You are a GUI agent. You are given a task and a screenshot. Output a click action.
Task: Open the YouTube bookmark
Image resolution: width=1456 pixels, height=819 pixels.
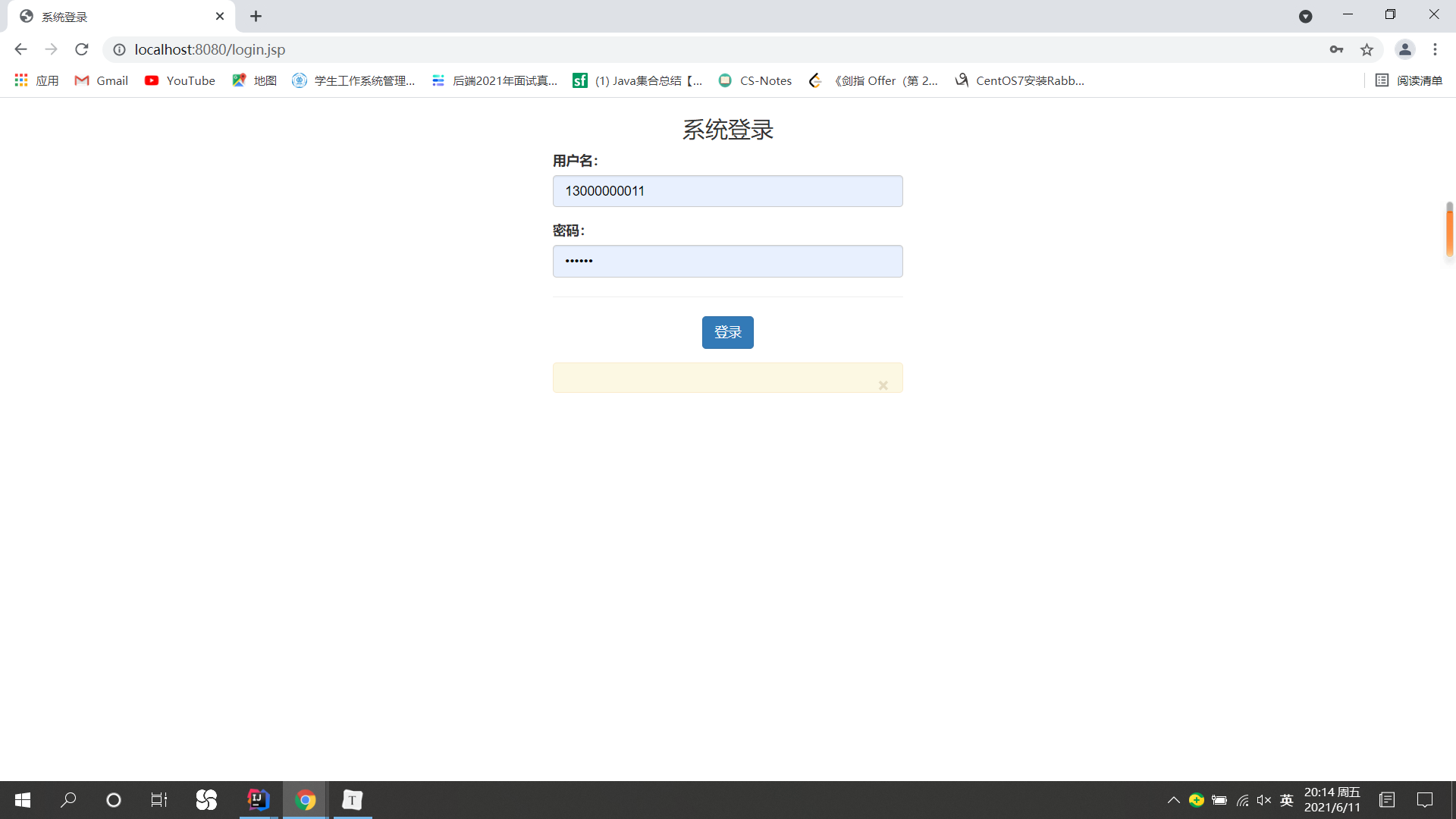(180, 80)
